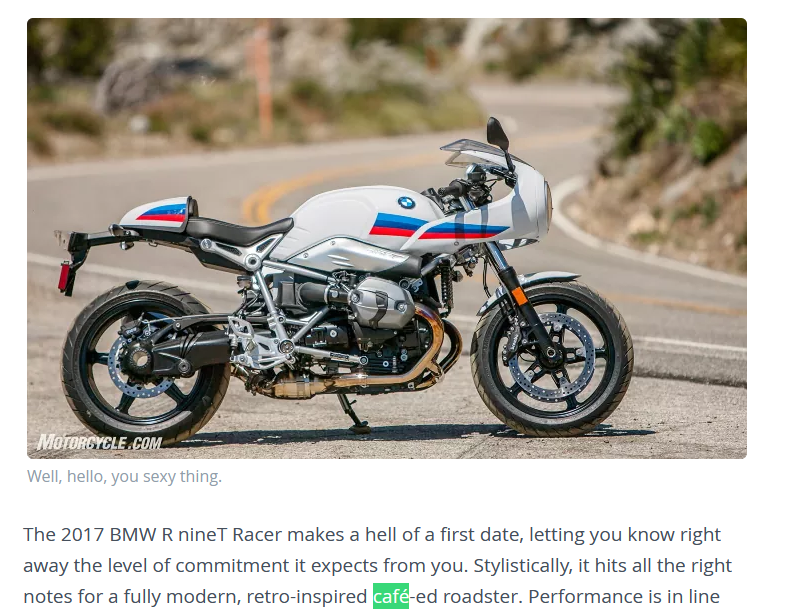Image resolution: width=793 pixels, height=613 pixels.
Task: Click the BMW R nineT Racer photo
Action: click(387, 238)
